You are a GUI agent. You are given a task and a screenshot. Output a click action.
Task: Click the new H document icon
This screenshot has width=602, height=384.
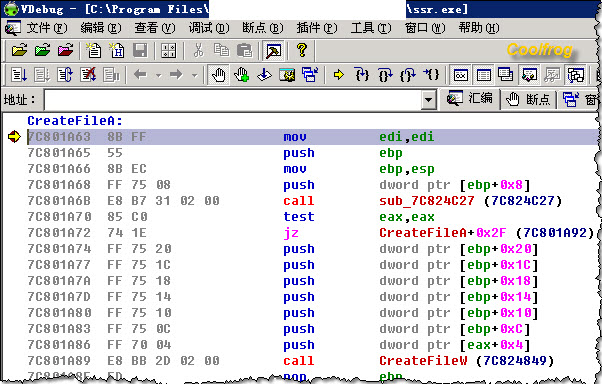click(117, 50)
